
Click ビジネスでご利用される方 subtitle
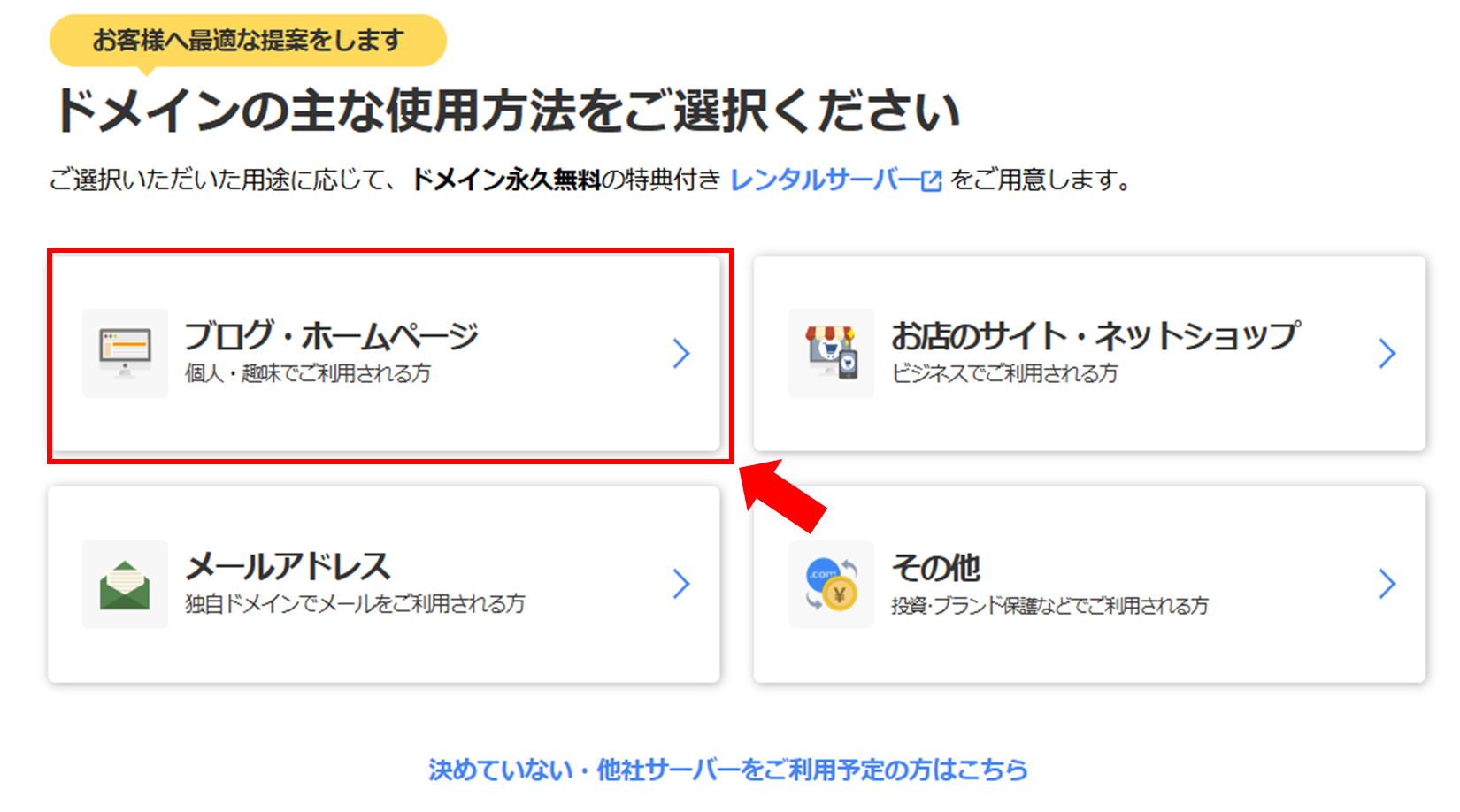(1004, 374)
